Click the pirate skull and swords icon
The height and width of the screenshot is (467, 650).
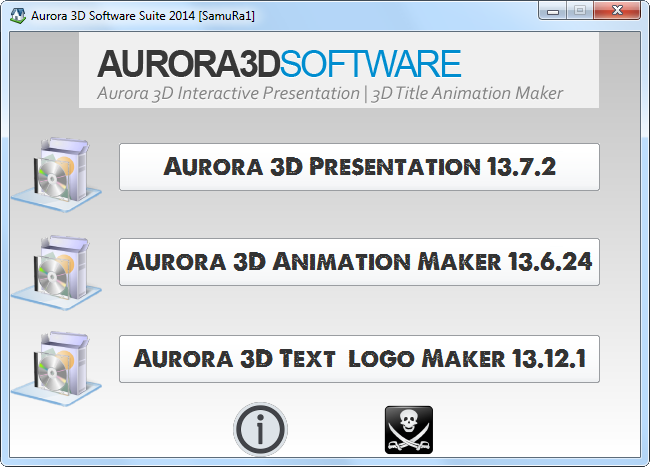pos(409,430)
